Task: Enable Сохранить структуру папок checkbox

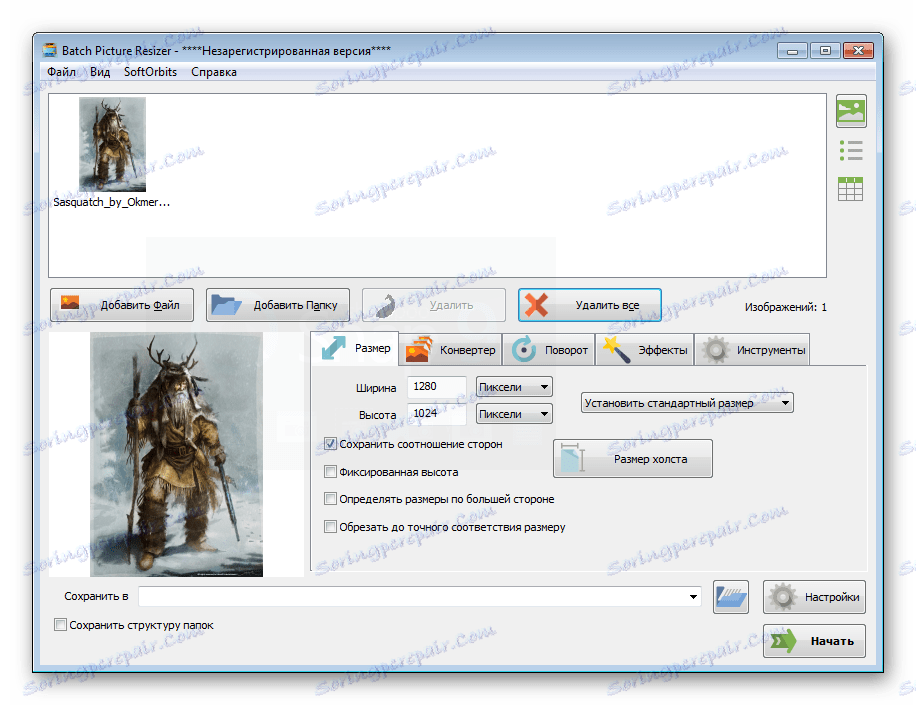Action: pos(60,625)
